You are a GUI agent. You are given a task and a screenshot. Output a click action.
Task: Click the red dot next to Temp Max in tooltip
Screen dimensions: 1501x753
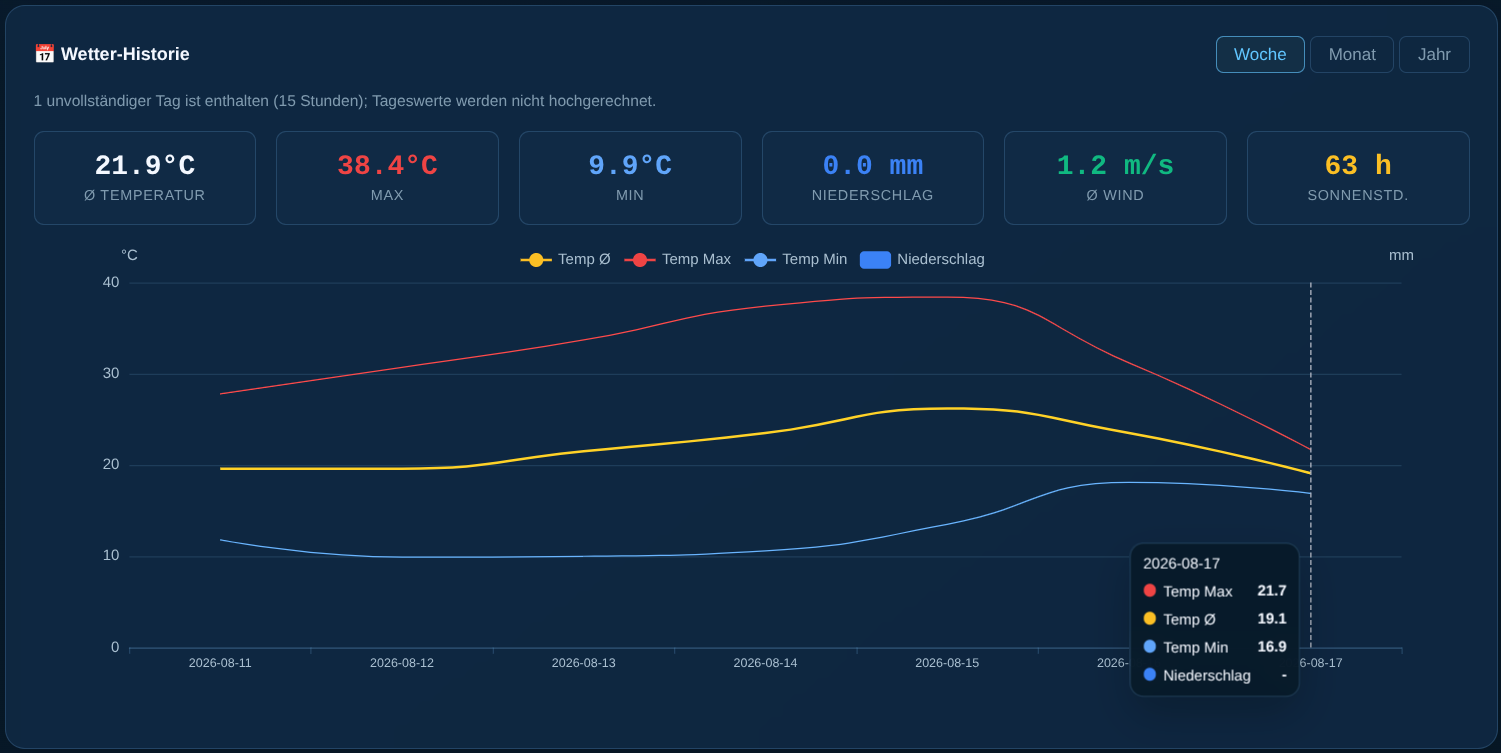[1150, 591]
